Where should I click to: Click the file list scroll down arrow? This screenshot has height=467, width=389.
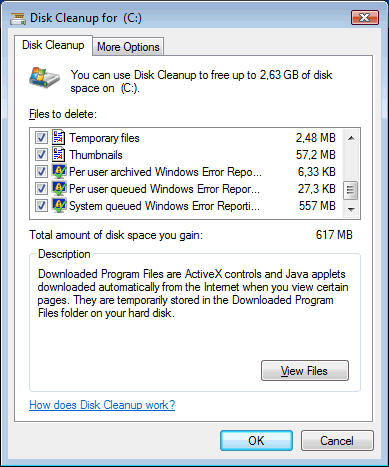click(x=351, y=209)
